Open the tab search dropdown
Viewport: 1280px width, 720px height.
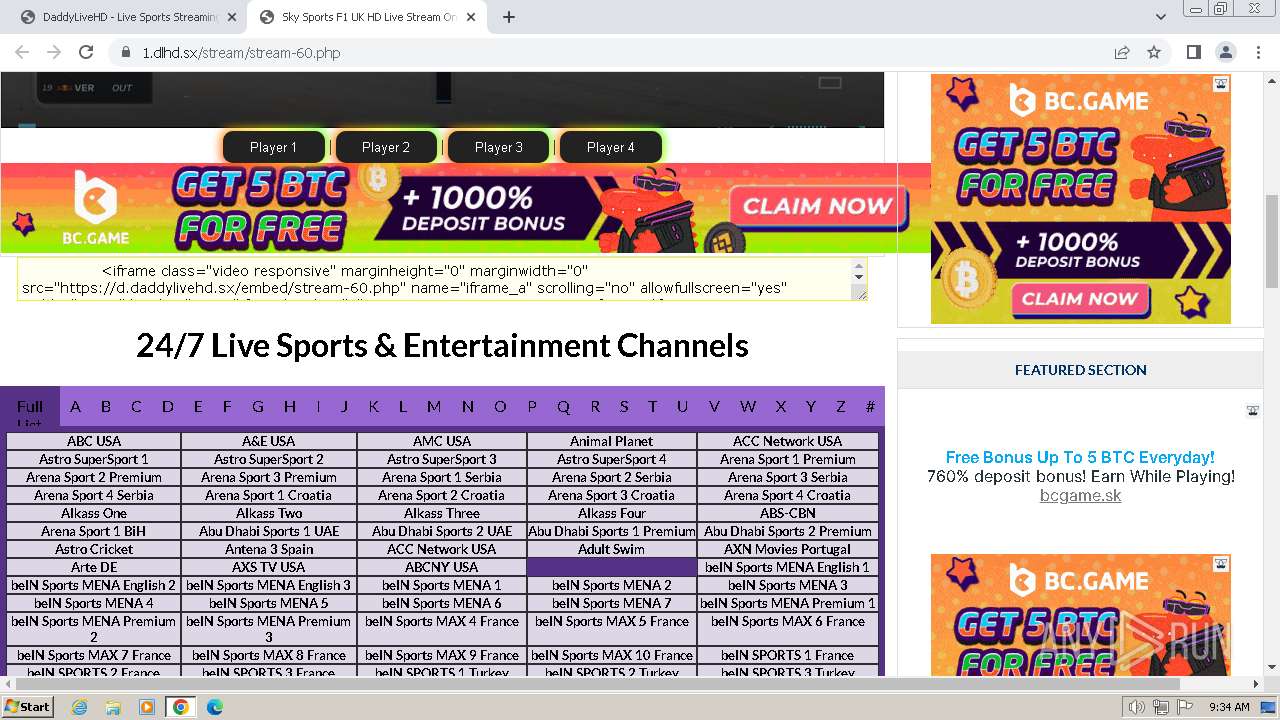1160,17
